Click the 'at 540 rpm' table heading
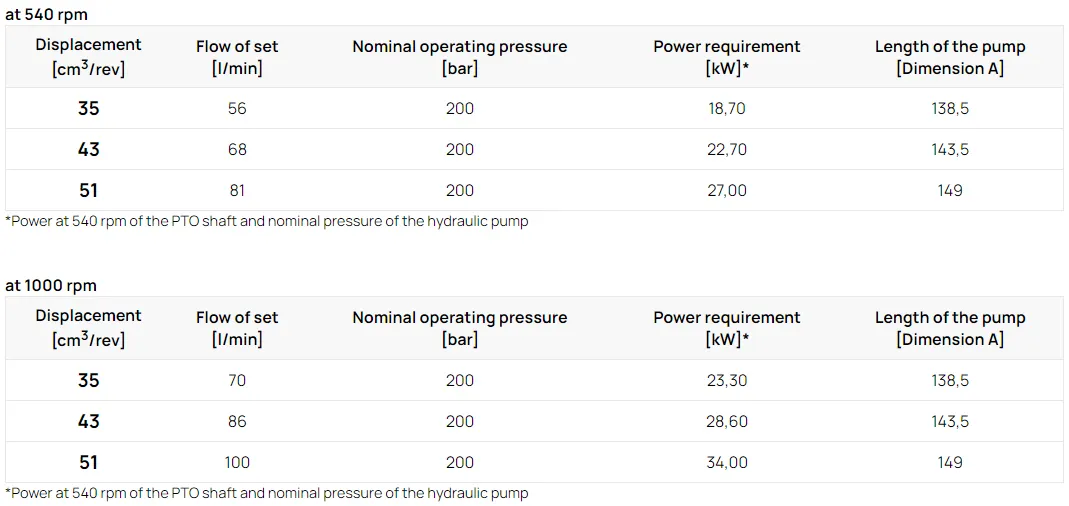1069x506 pixels. click(x=46, y=14)
